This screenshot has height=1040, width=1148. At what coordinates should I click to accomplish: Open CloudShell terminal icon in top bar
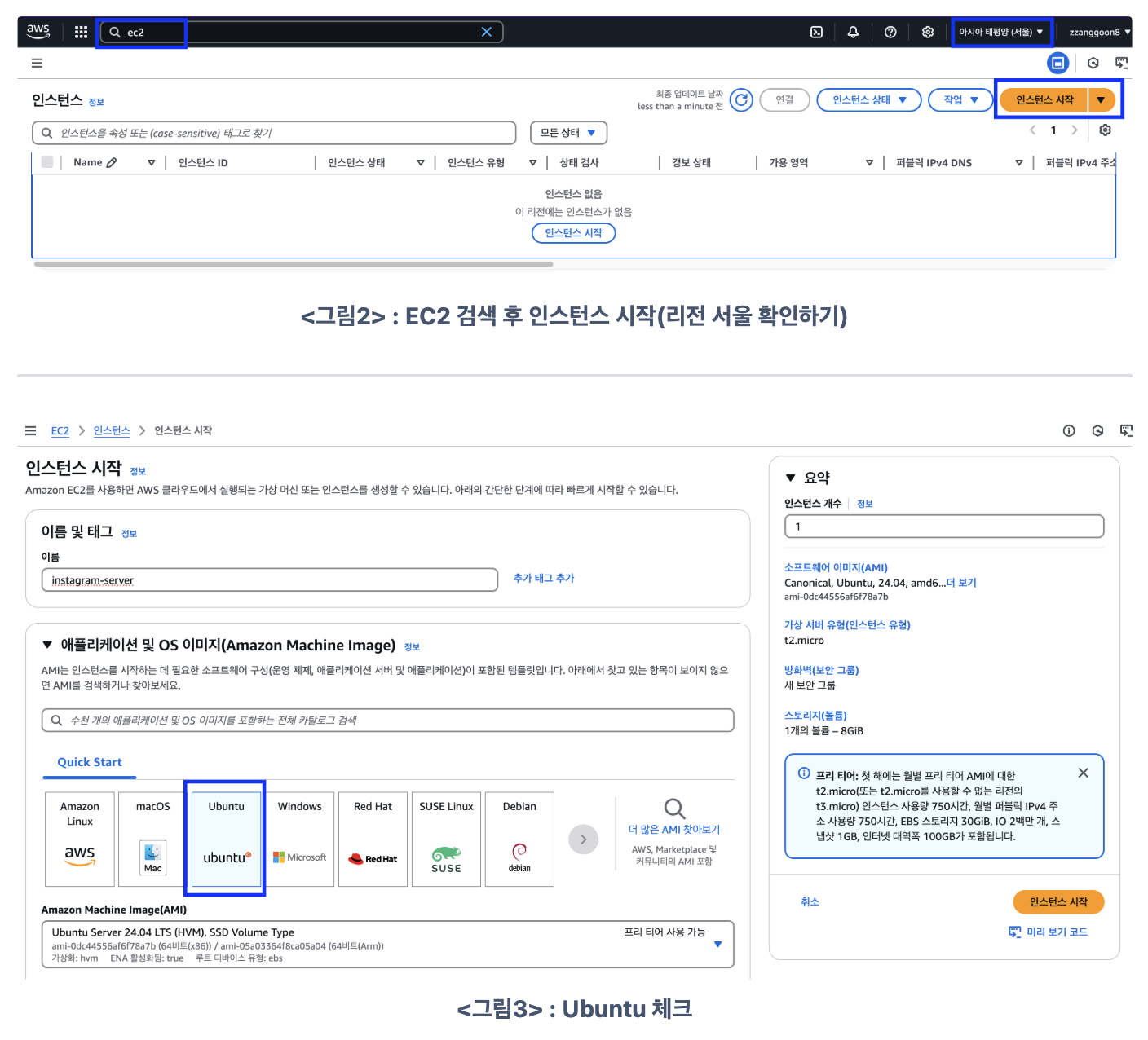[816, 32]
